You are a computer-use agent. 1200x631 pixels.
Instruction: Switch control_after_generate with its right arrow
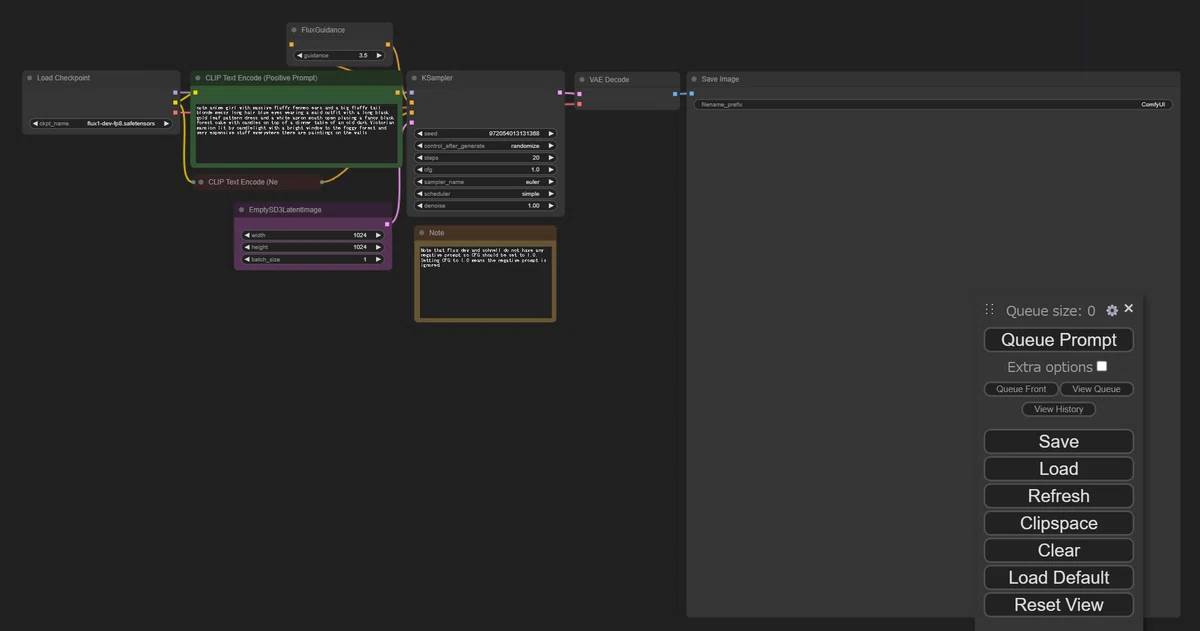click(551, 146)
